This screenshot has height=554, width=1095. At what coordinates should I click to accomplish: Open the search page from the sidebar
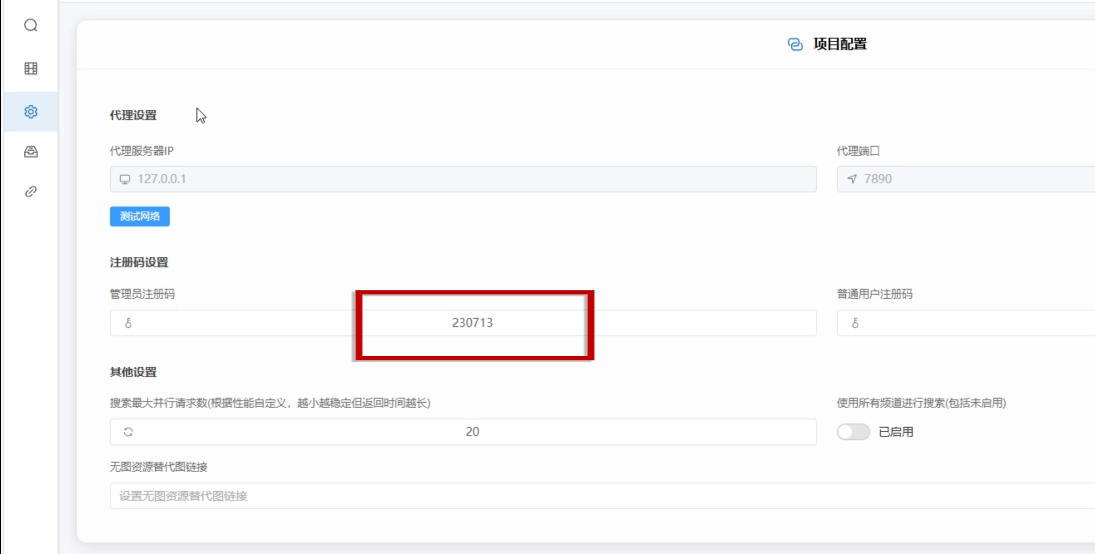tap(30, 26)
